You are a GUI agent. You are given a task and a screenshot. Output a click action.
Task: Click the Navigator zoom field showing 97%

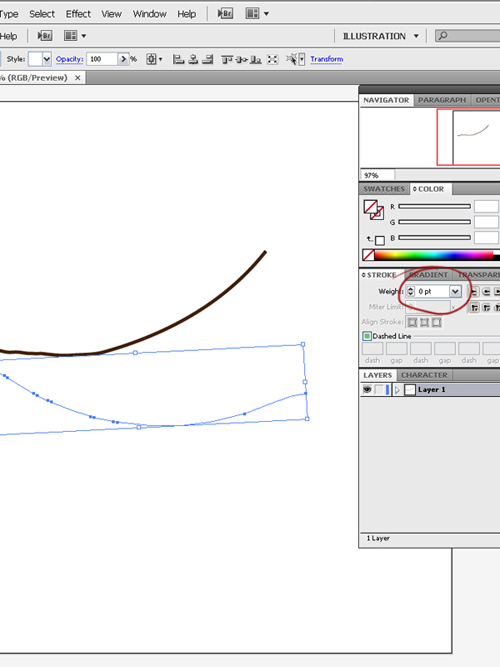coord(378,175)
